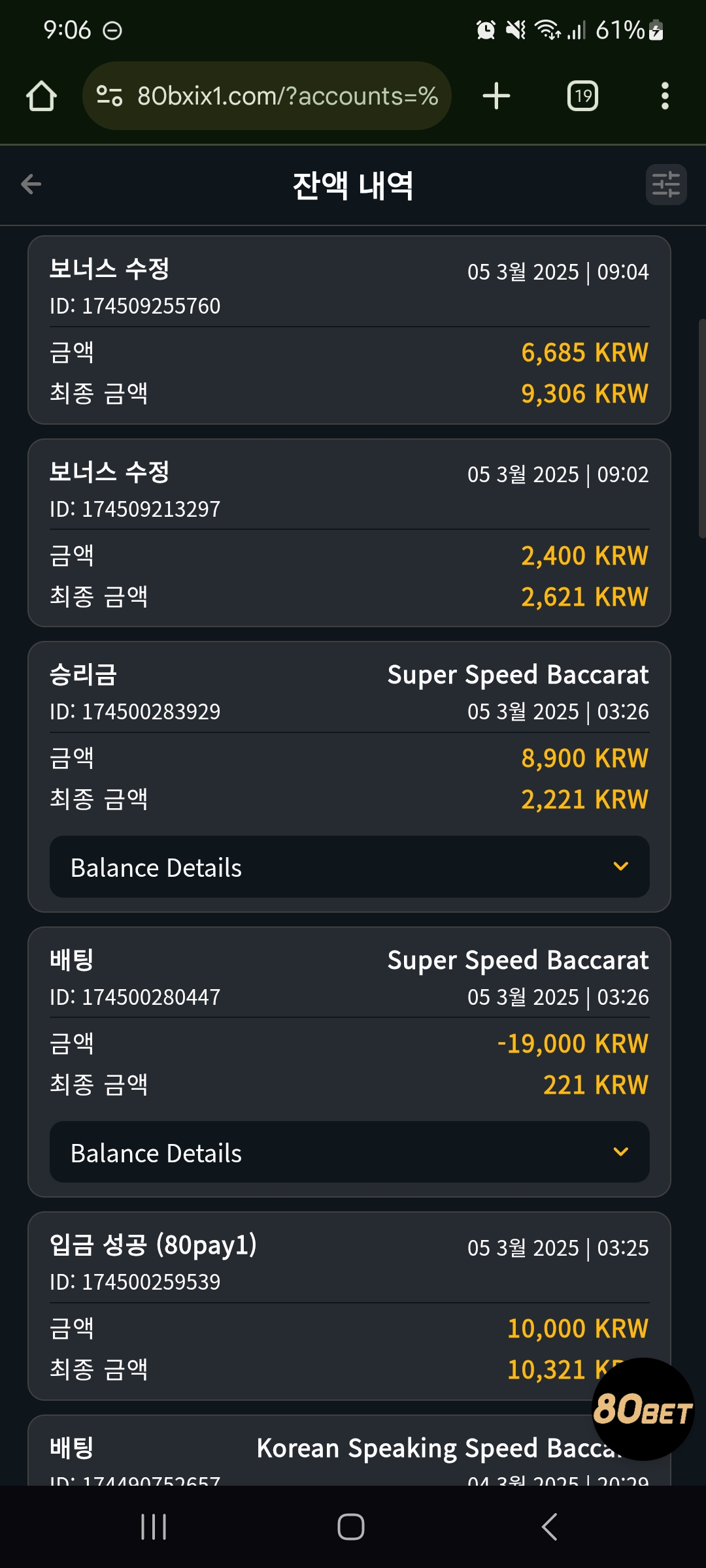Open the browser three-dot menu

[665, 96]
